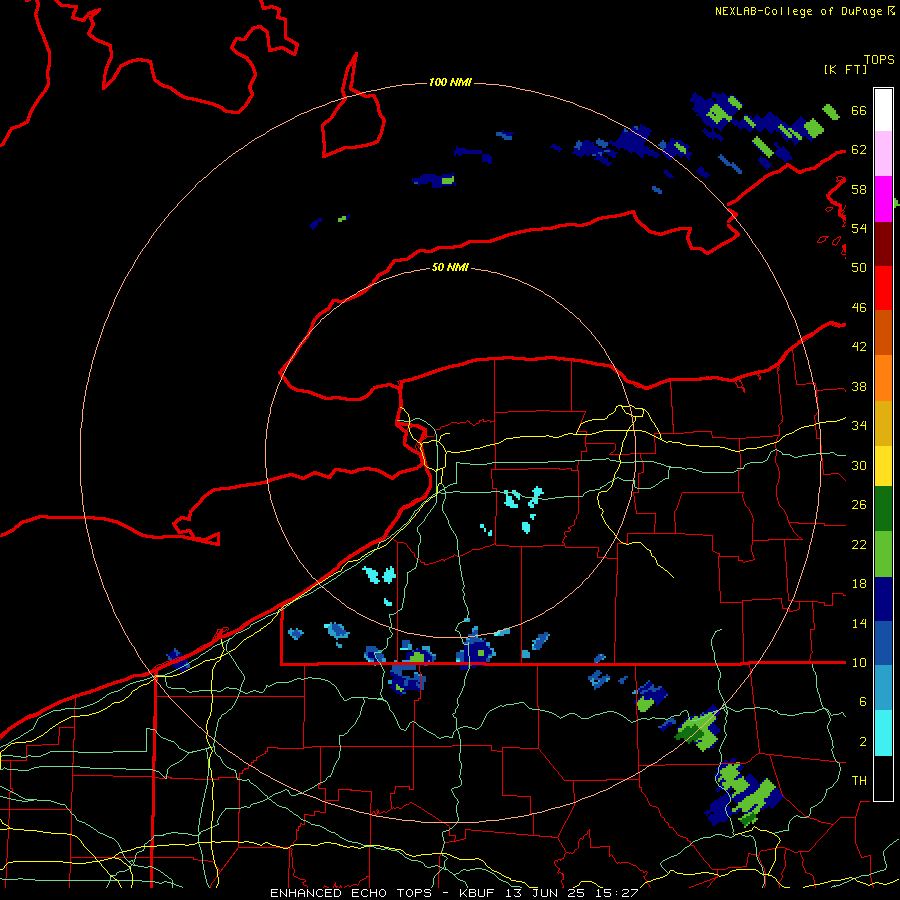Click the 54 legend value
This screenshot has height=900, width=900.
(859, 228)
